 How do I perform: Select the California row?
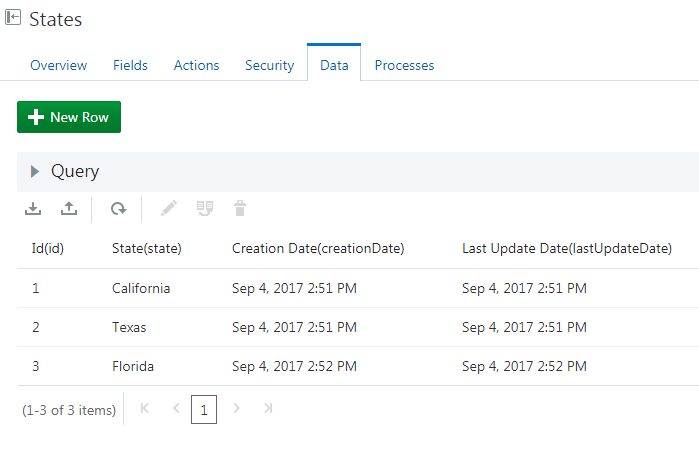click(358, 288)
